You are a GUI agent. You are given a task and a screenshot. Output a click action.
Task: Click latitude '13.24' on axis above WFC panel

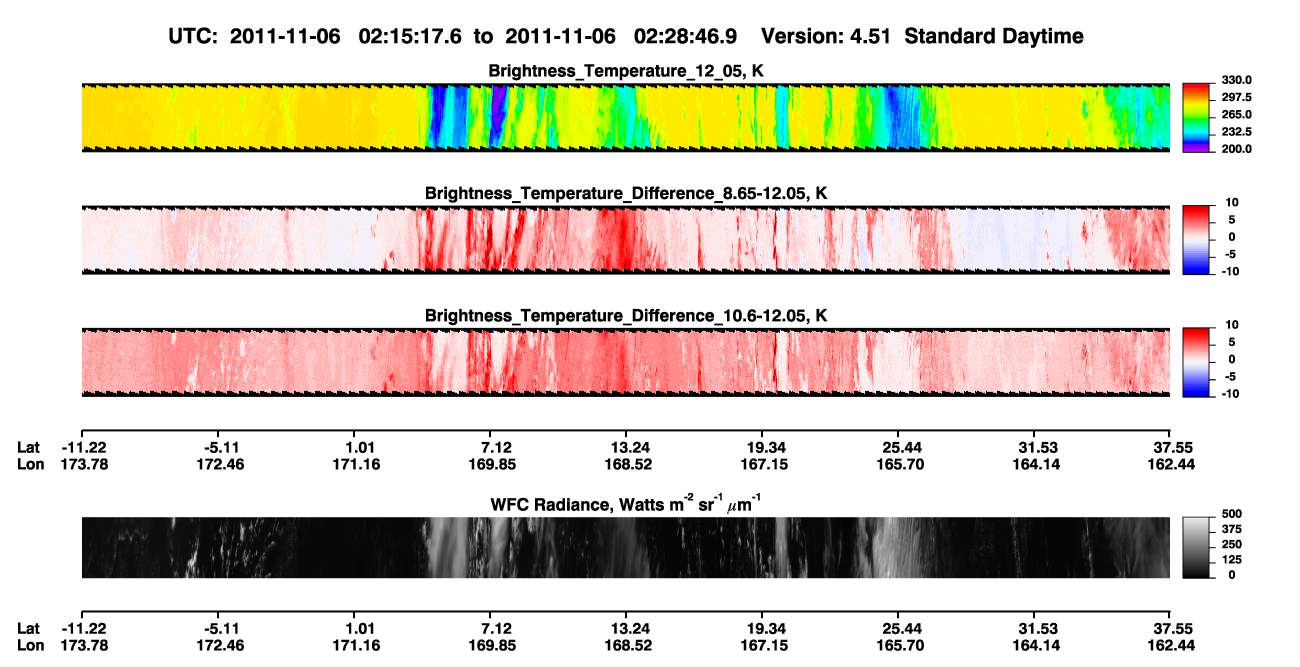(627, 447)
